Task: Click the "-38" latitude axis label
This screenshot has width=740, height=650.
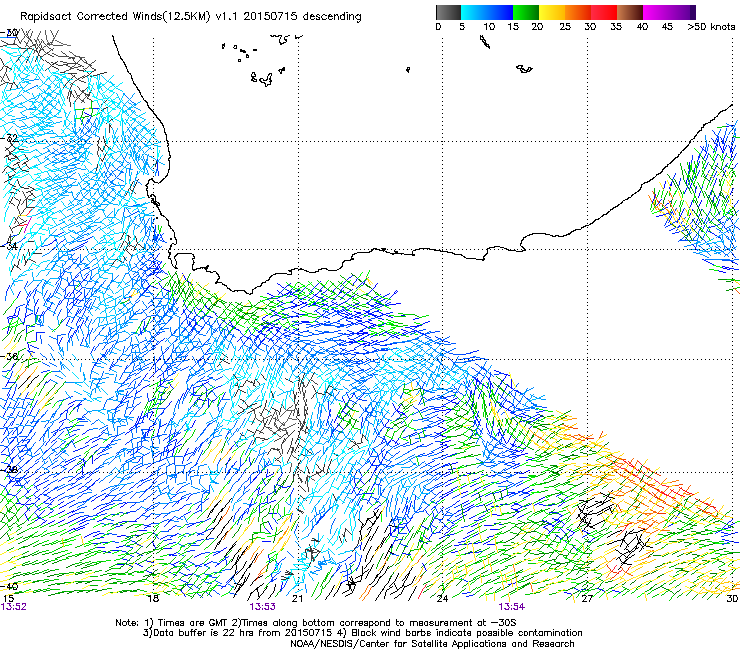Action: 9,470
